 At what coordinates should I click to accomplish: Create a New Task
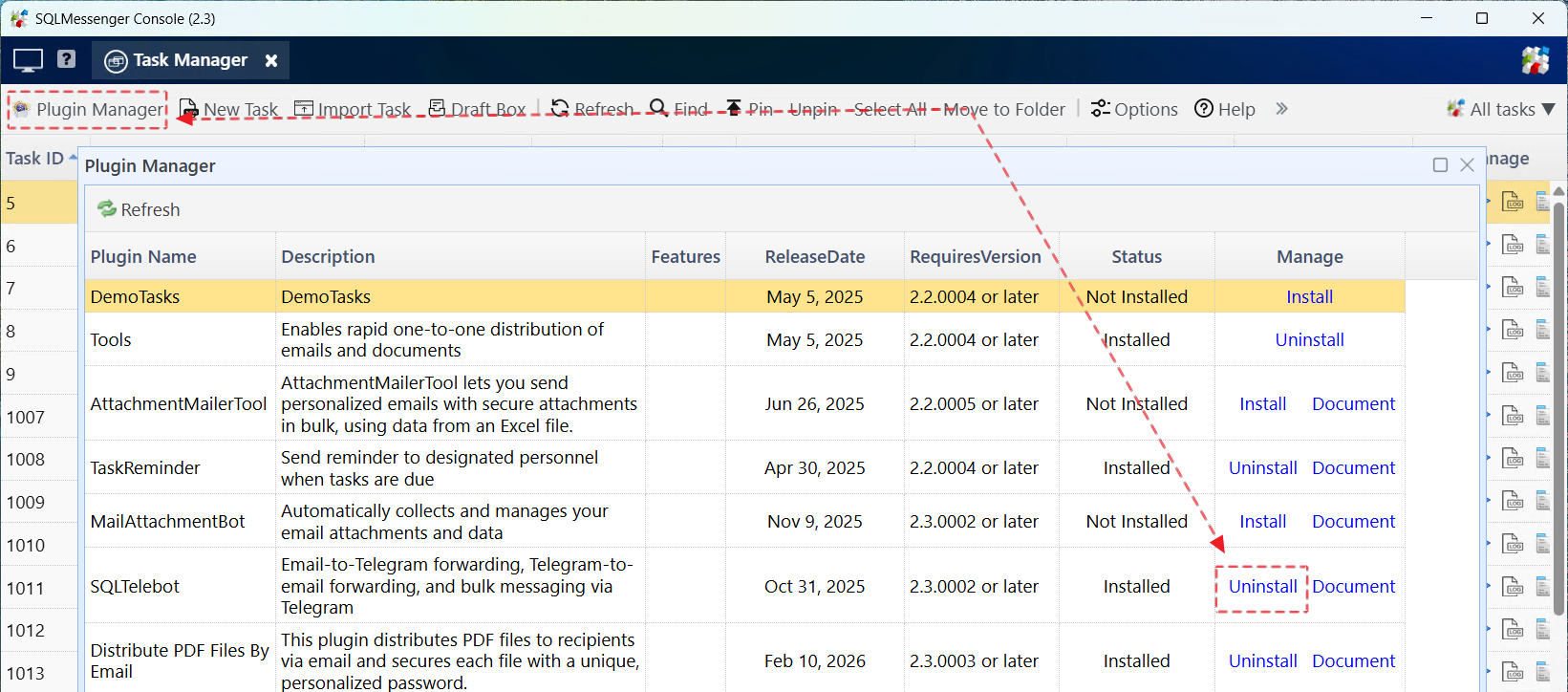[228, 109]
